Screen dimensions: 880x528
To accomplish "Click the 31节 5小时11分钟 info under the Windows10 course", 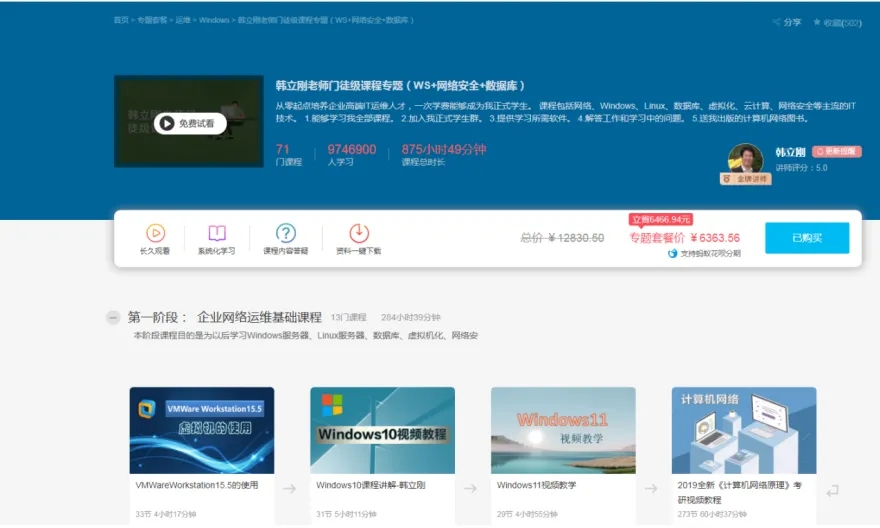I will click(346, 514).
